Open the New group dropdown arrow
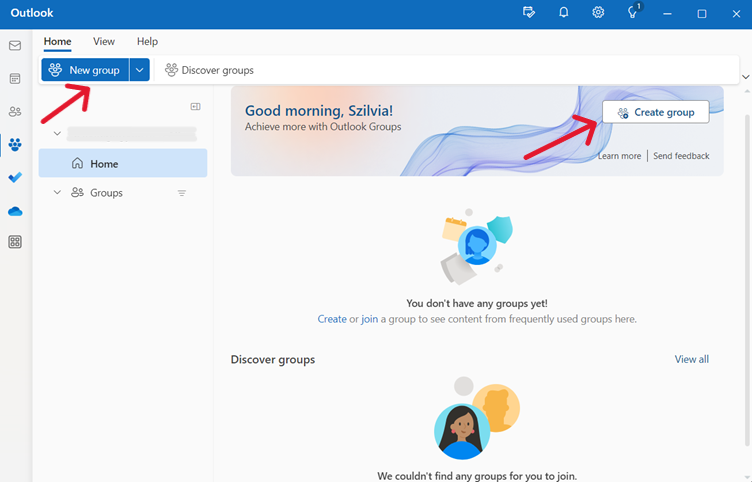Screen dimensions: 752x482 point(140,70)
